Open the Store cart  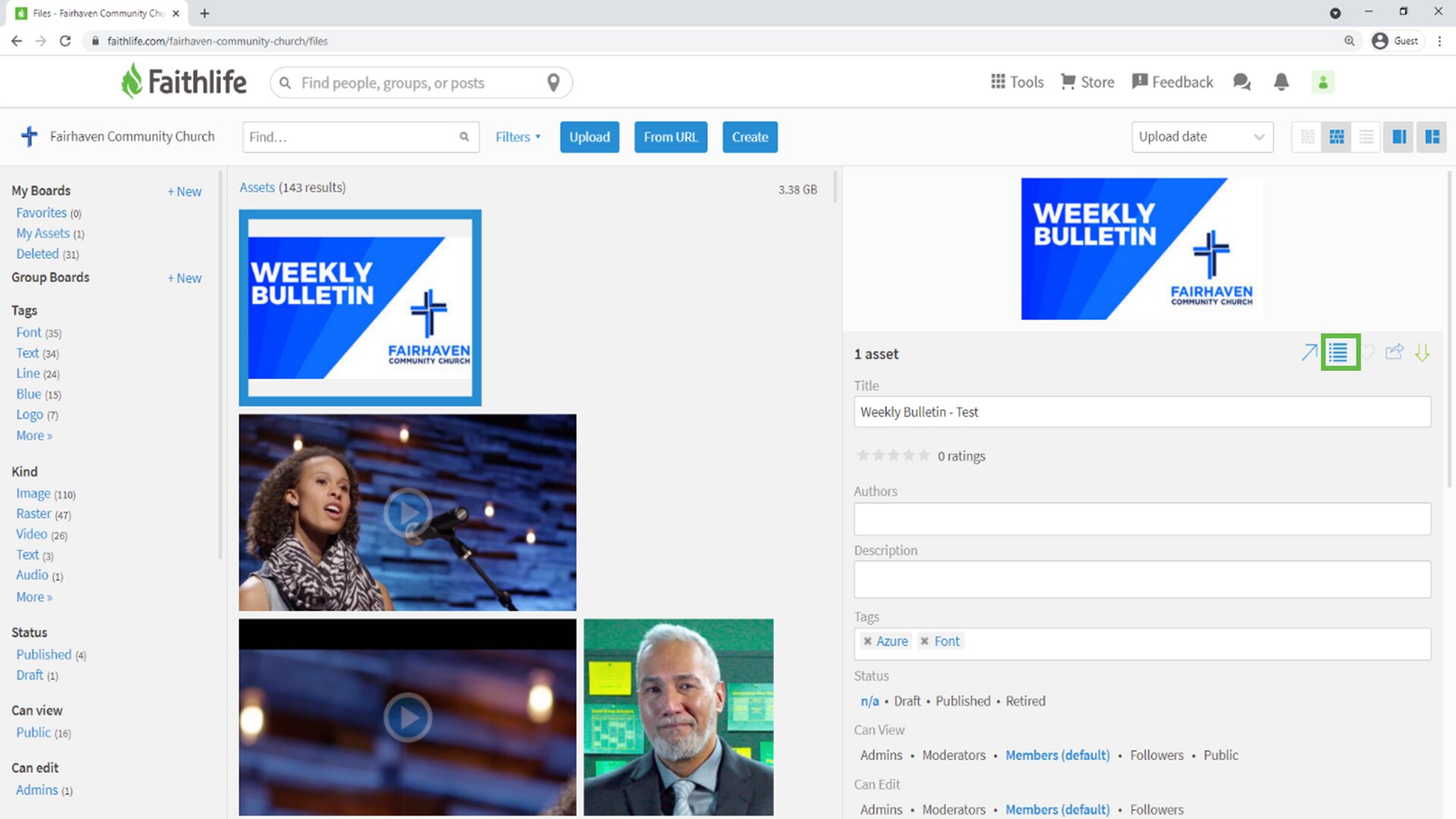point(1087,82)
